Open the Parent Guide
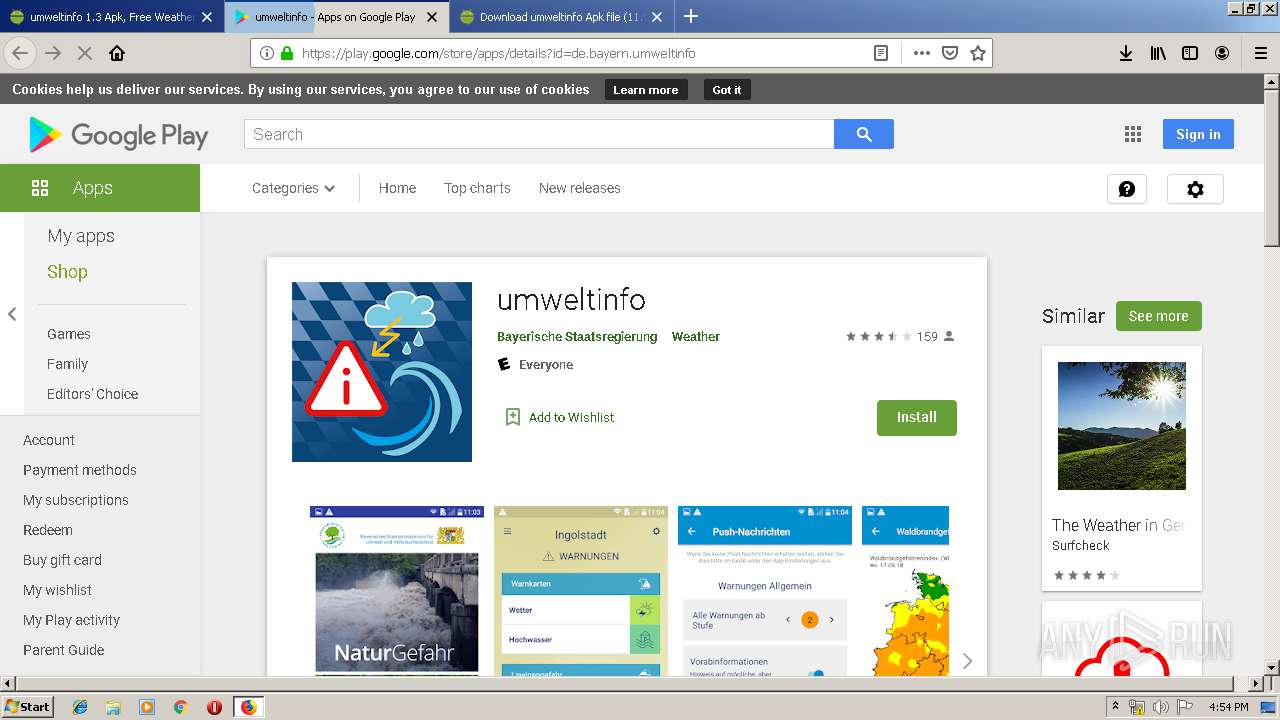This screenshot has width=1280, height=720. (64, 650)
